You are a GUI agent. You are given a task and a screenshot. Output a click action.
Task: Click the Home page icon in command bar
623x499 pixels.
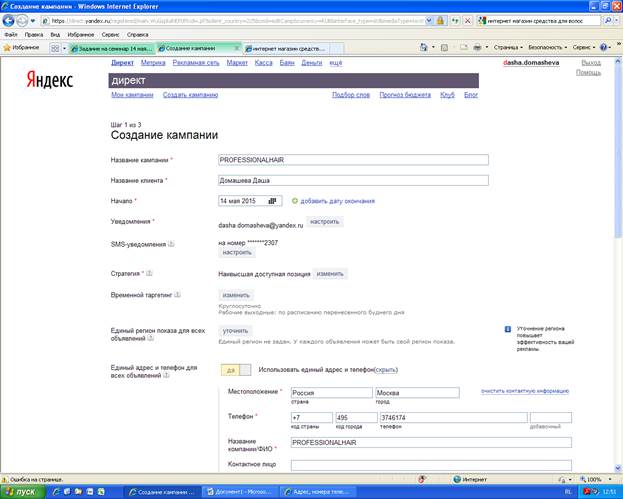point(424,47)
